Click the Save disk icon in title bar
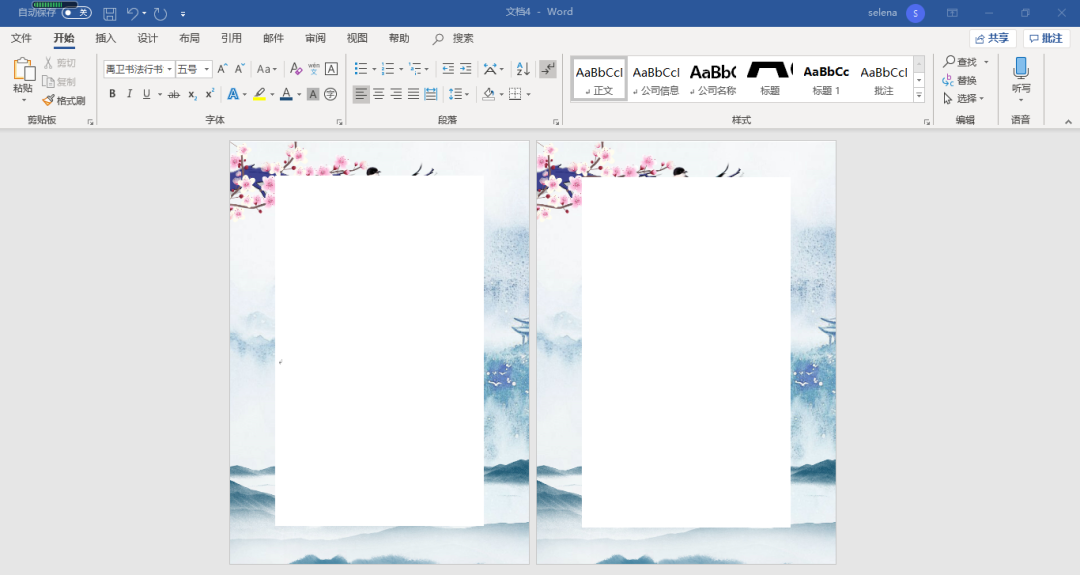The height and width of the screenshot is (575, 1080). pos(110,13)
